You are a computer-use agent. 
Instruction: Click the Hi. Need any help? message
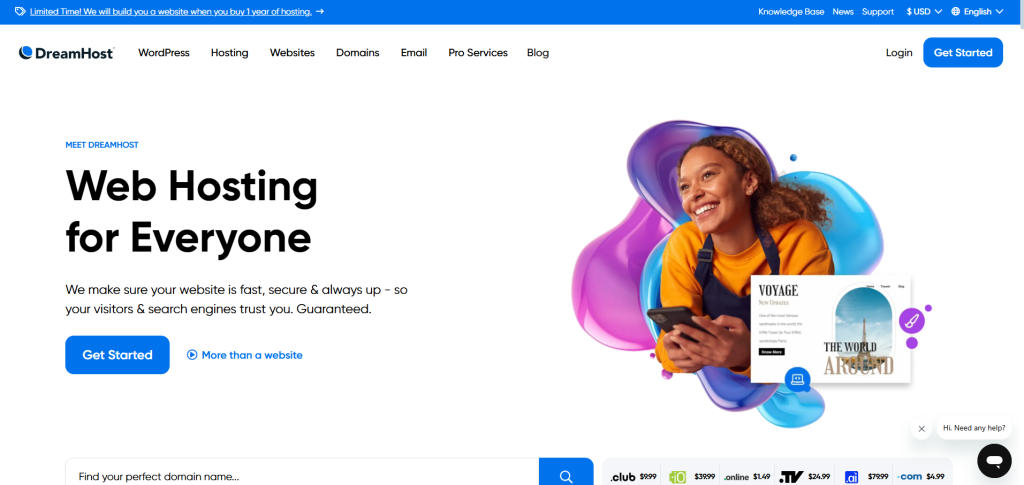point(974,428)
